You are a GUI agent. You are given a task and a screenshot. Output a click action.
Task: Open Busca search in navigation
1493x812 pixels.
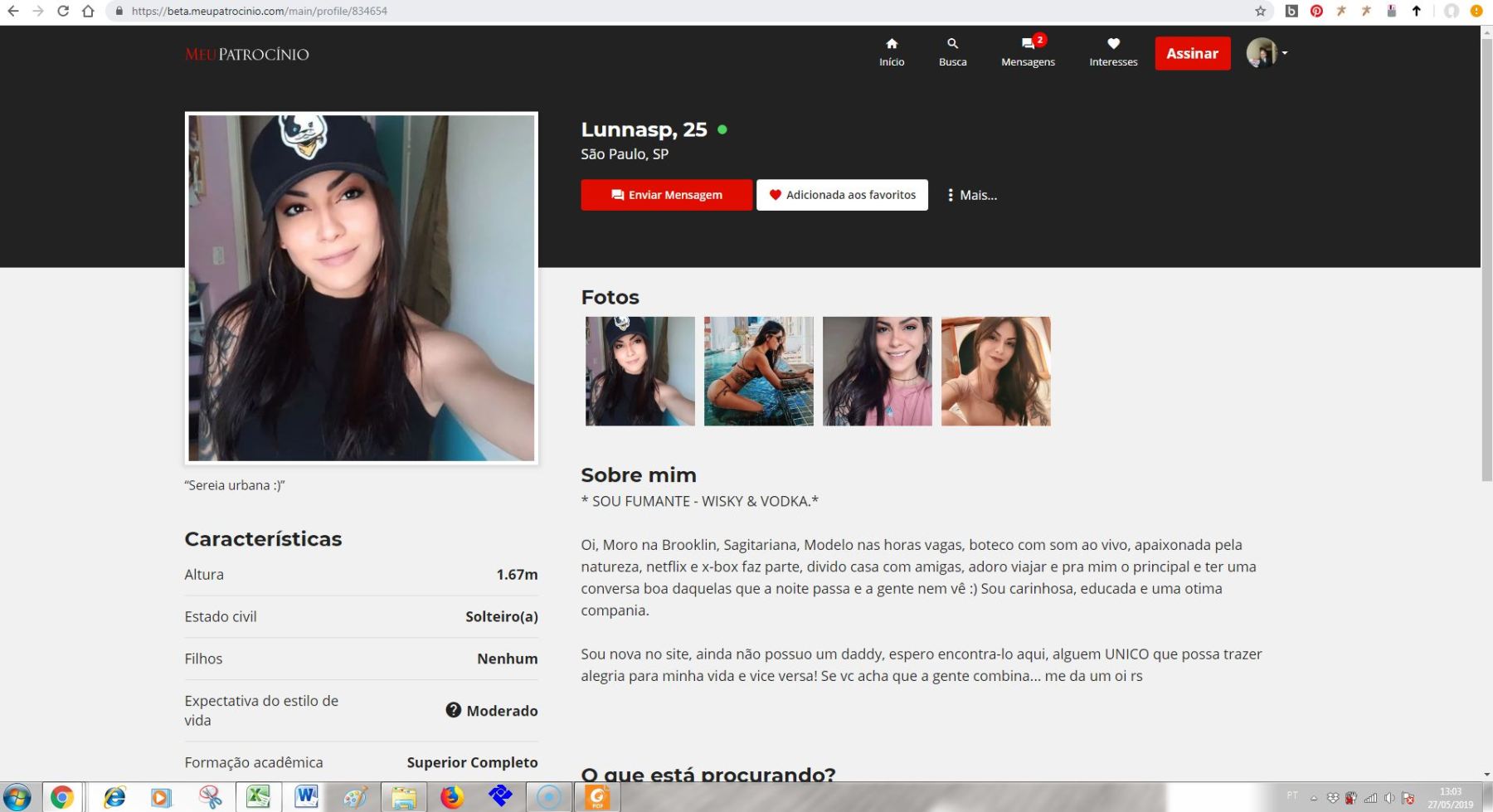tap(952, 52)
